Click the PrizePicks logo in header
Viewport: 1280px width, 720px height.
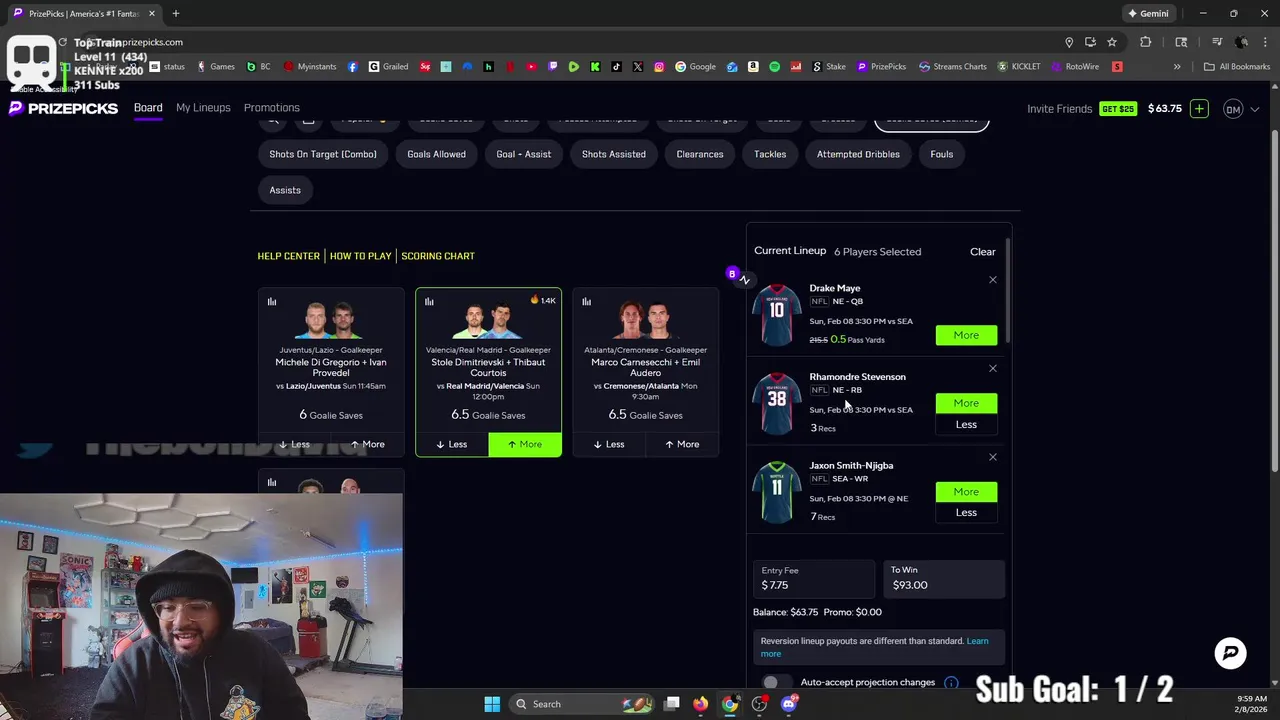63,108
